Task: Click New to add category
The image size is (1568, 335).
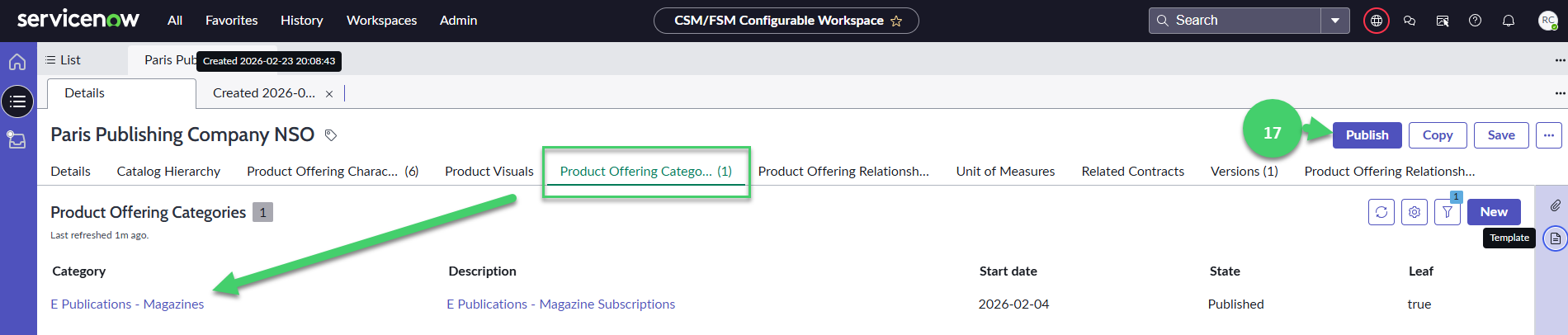Action: [x=1494, y=212]
